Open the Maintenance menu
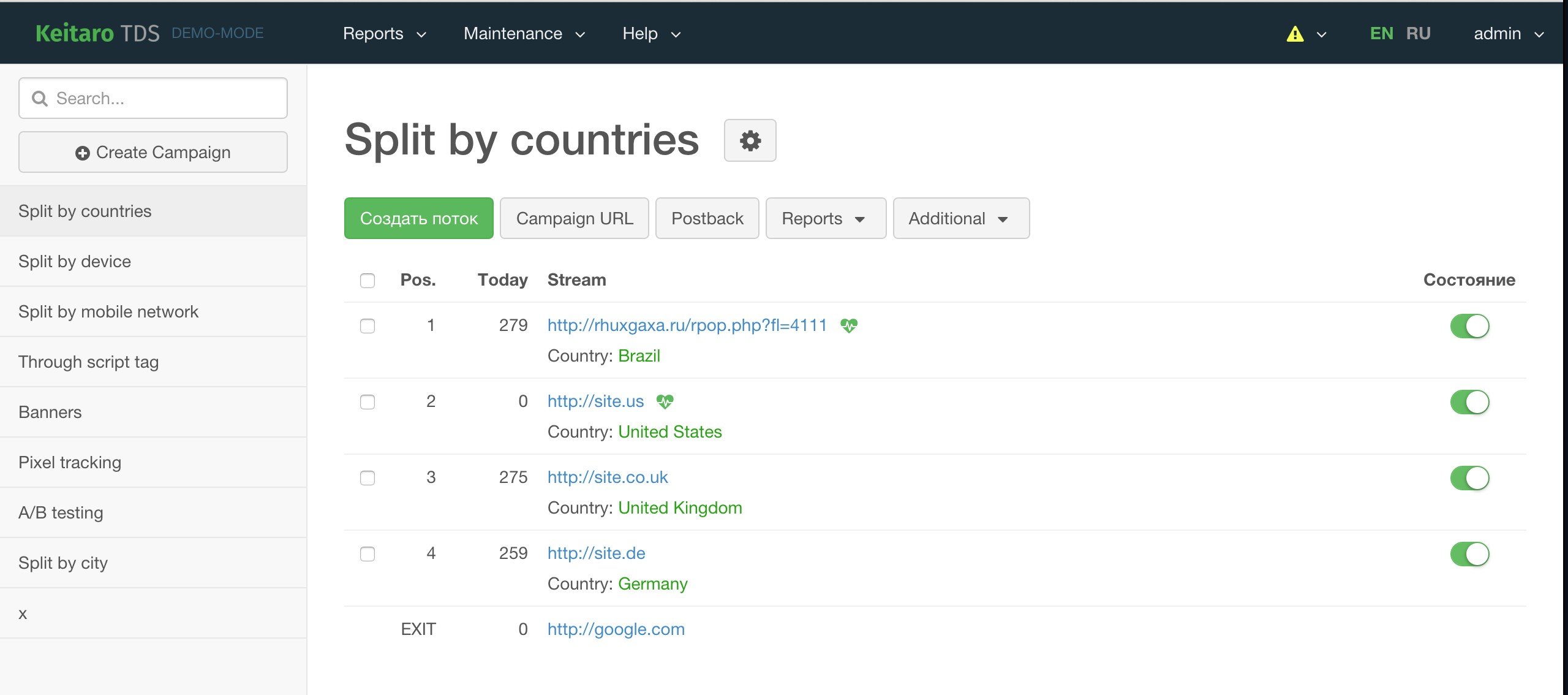The width and height of the screenshot is (1568, 695). click(524, 34)
